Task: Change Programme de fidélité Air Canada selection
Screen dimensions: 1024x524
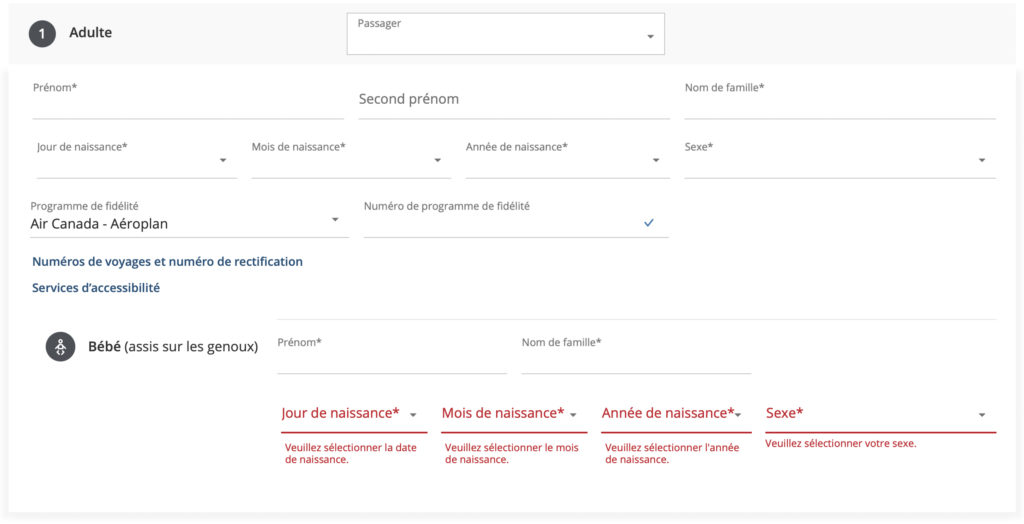Action: point(189,221)
